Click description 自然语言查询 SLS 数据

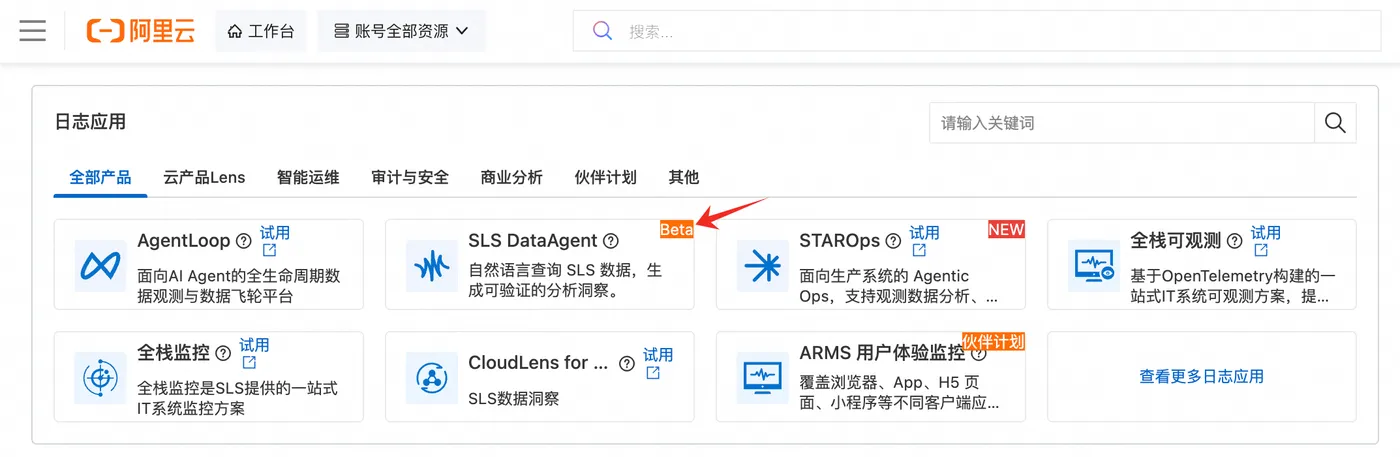[x=565, y=281]
